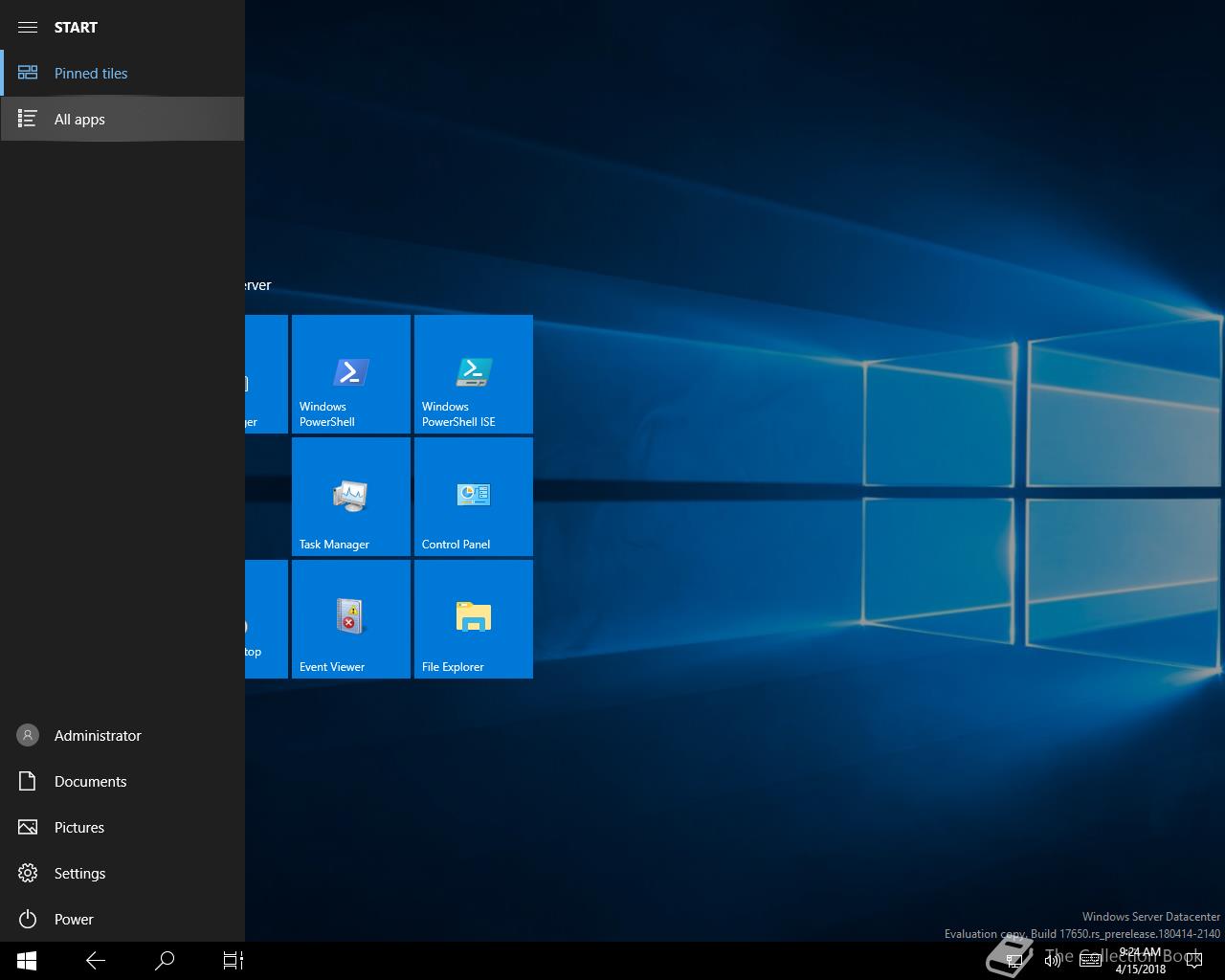
Task: Click the network status tray icon
Action: (x=1014, y=961)
